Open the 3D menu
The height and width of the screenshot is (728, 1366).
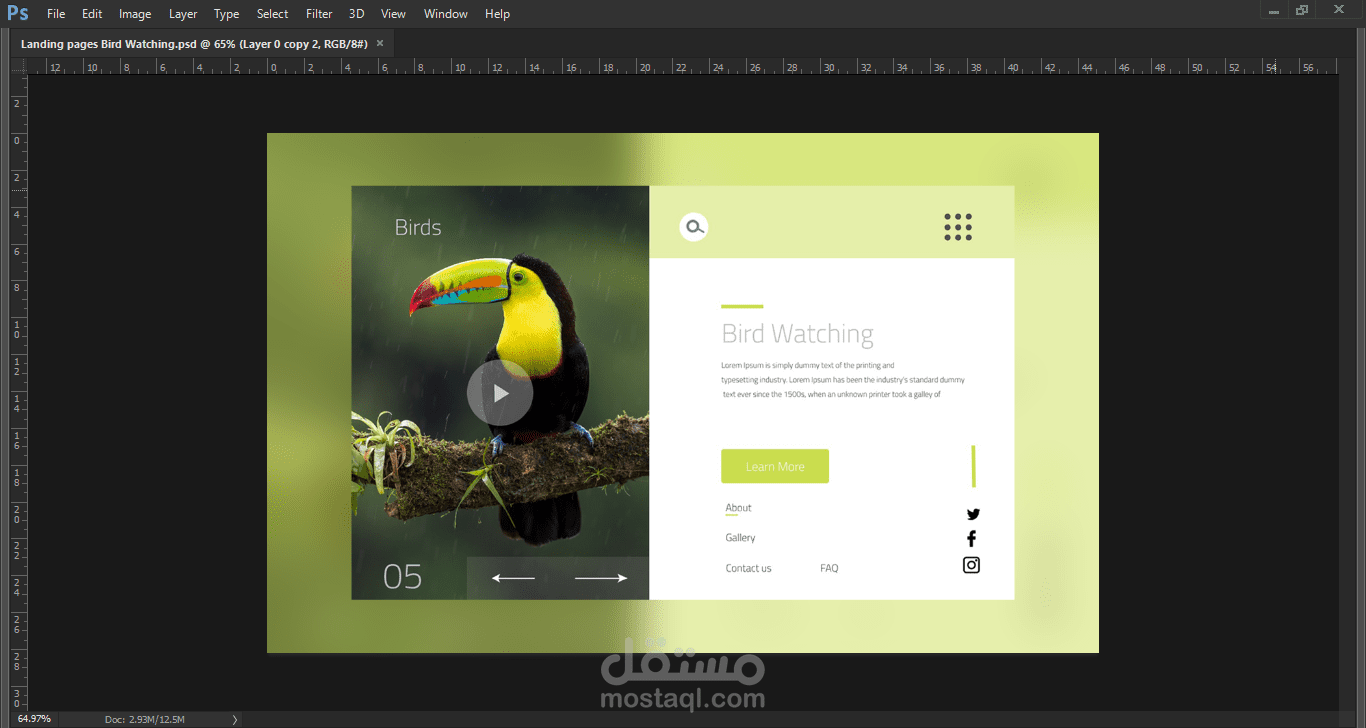click(x=356, y=14)
